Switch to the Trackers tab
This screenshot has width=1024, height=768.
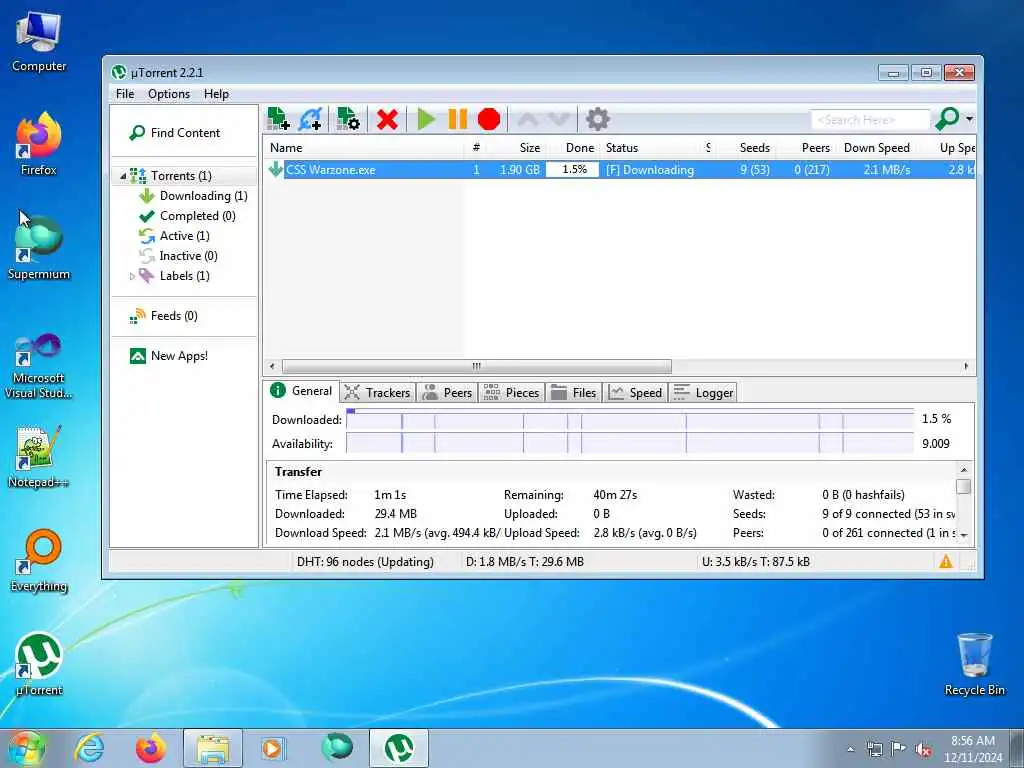(x=377, y=392)
